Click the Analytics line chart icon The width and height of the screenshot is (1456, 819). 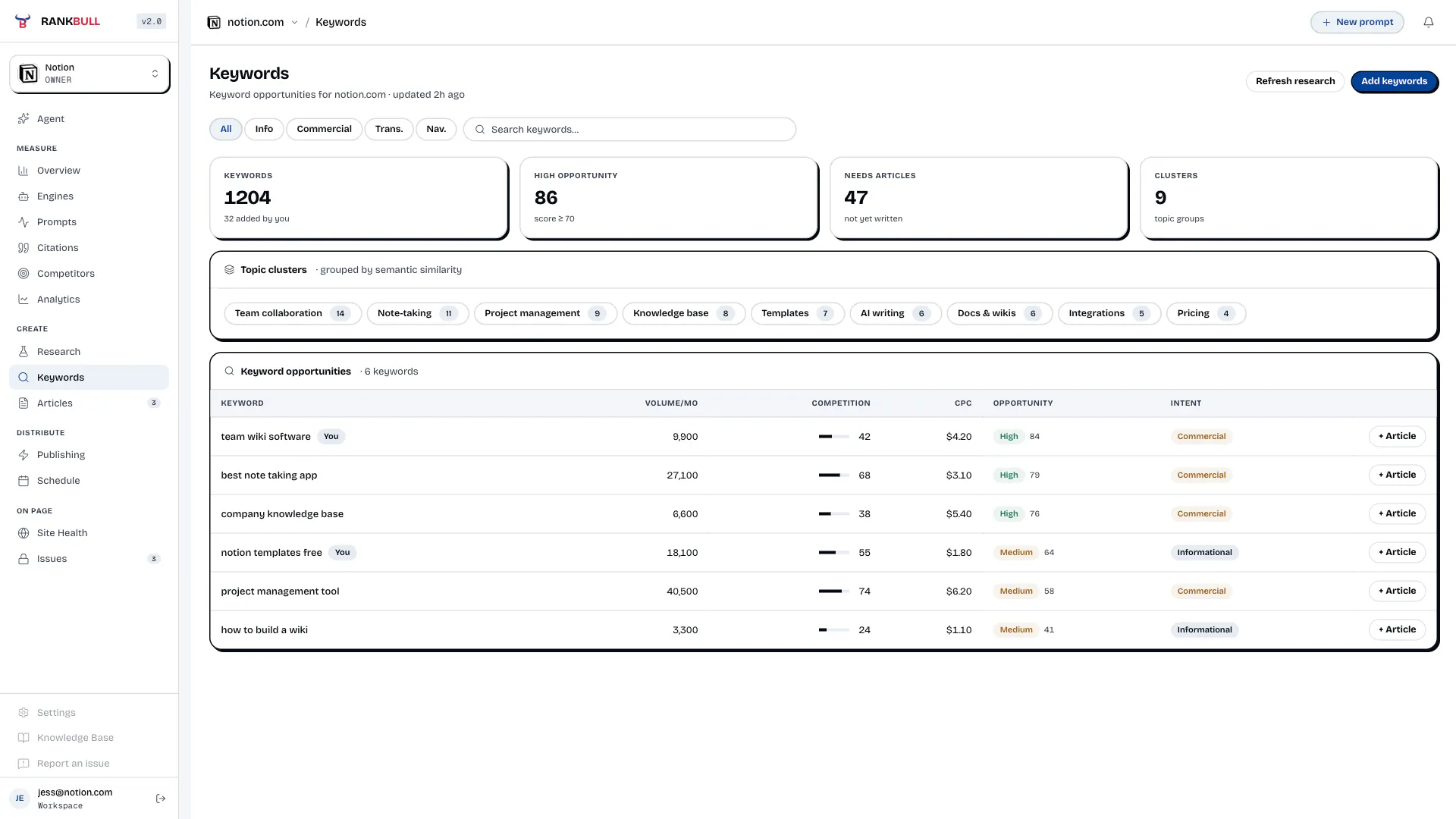[24, 300]
